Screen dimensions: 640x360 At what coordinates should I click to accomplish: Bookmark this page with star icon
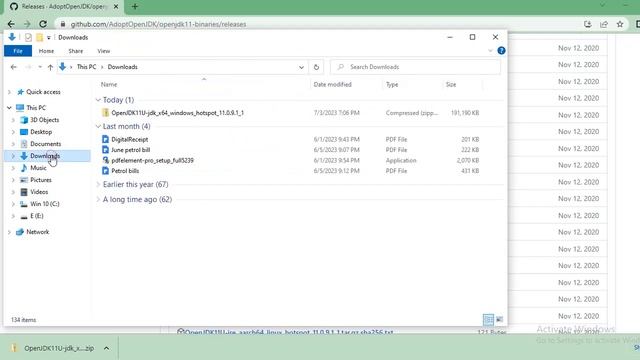[x=620, y=24]
